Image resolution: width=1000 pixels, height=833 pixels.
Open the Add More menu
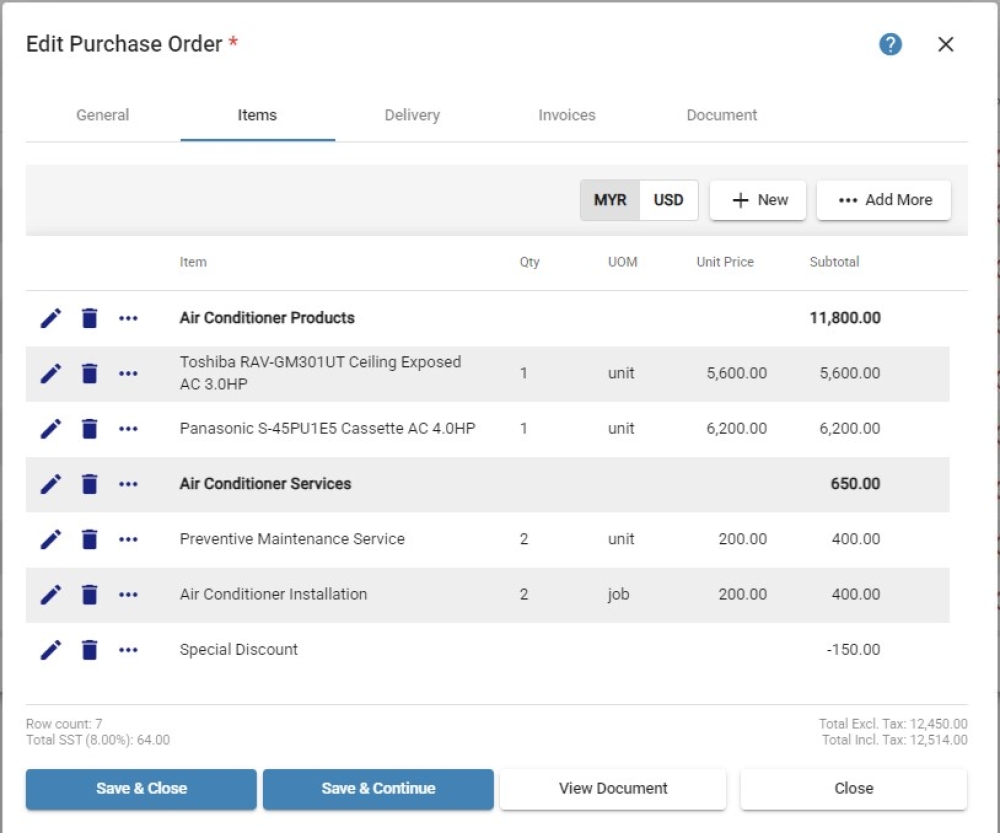point(884,200)
